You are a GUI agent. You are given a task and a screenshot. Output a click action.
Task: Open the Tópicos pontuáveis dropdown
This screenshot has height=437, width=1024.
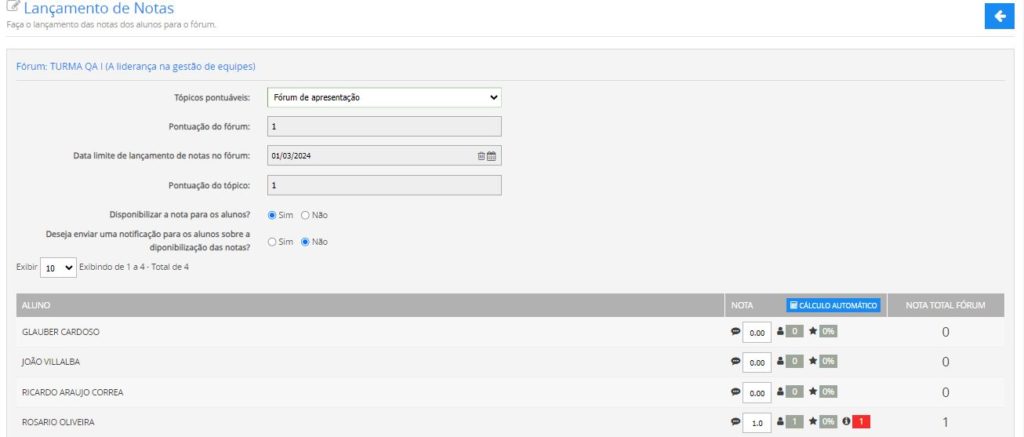coord(384,97)
